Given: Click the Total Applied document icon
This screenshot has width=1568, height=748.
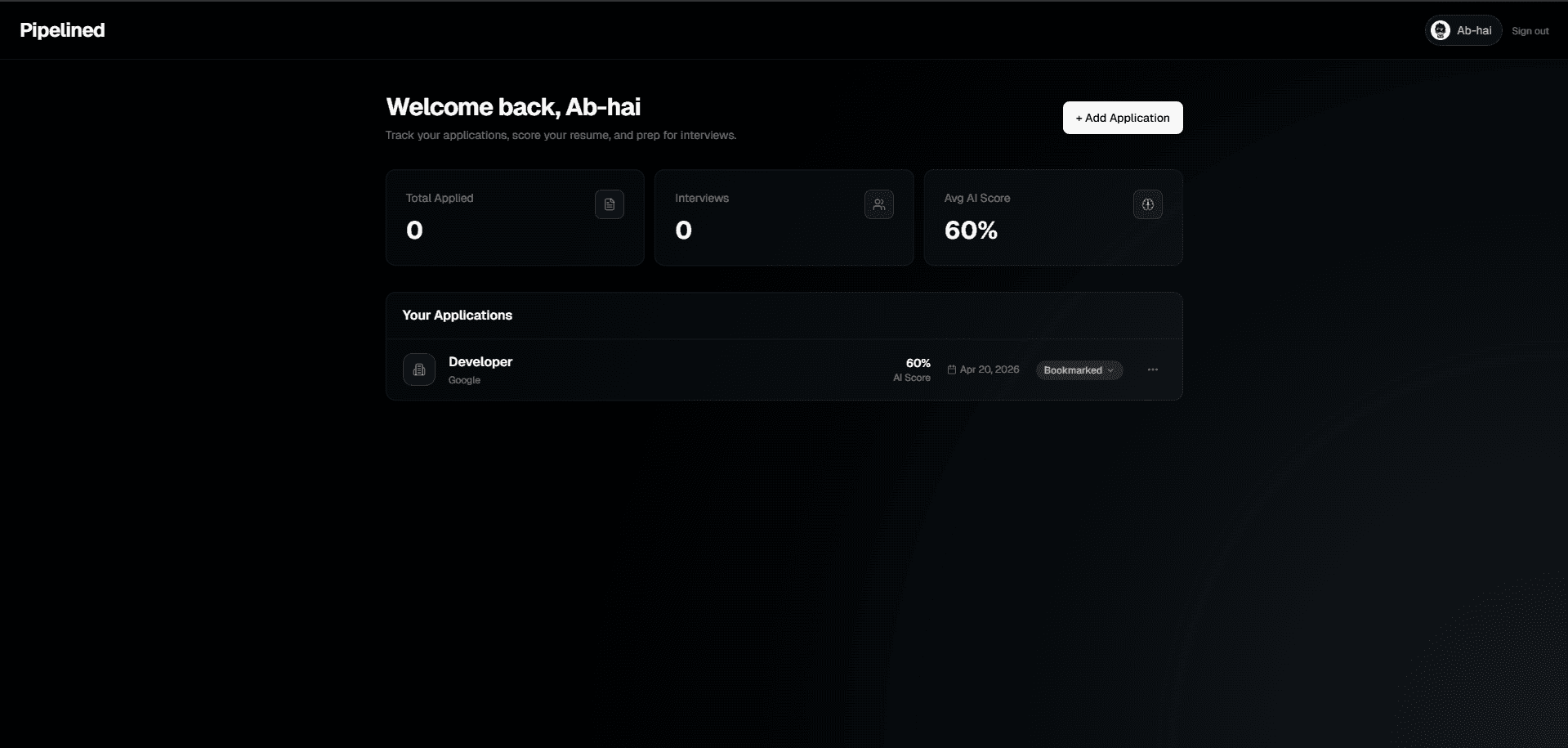Looking at the screenshot, I should pyautogui.click(x=610, y=204).
